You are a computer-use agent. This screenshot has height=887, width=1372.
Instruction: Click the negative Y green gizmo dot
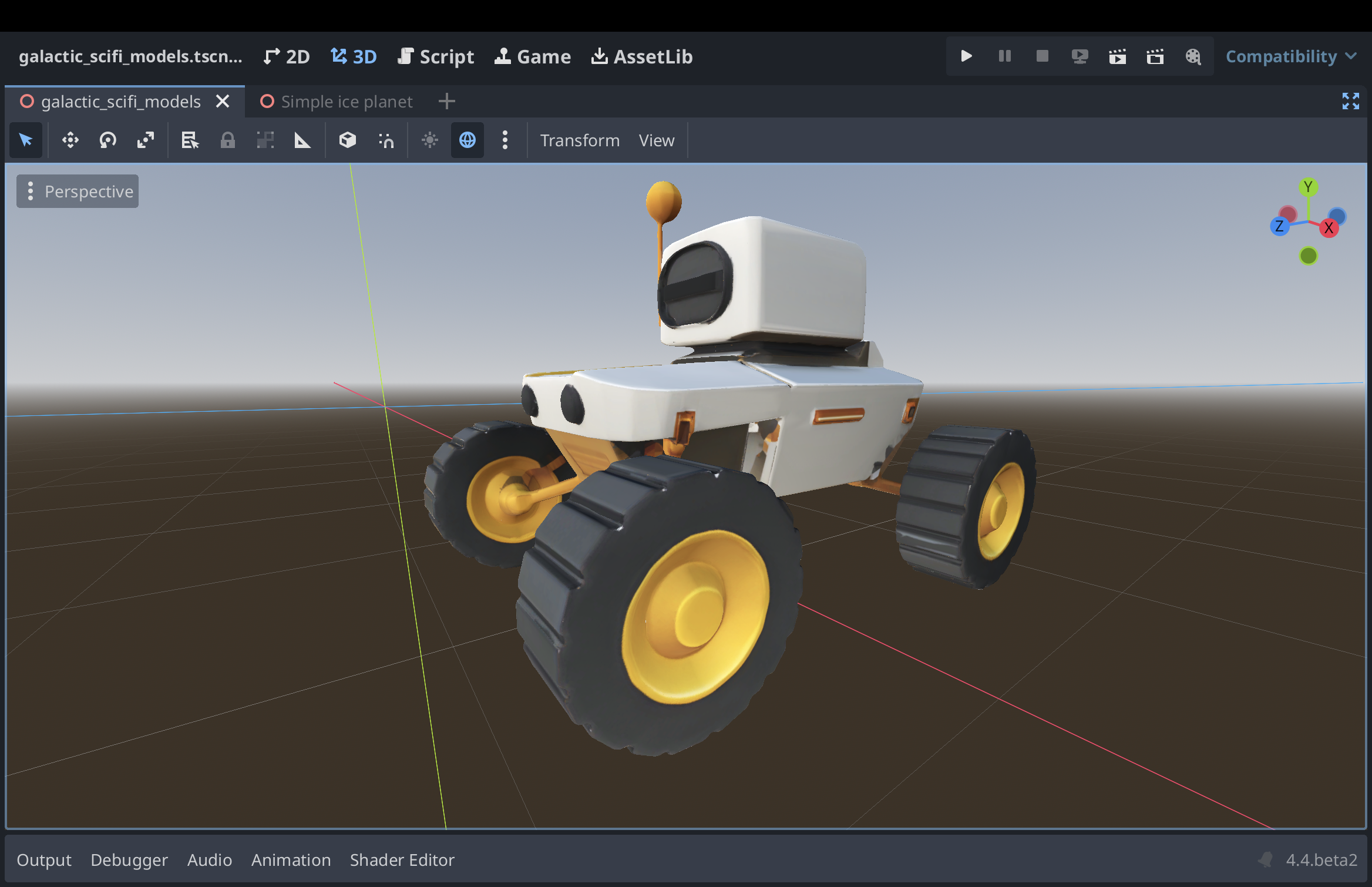tap(1308, 256)
